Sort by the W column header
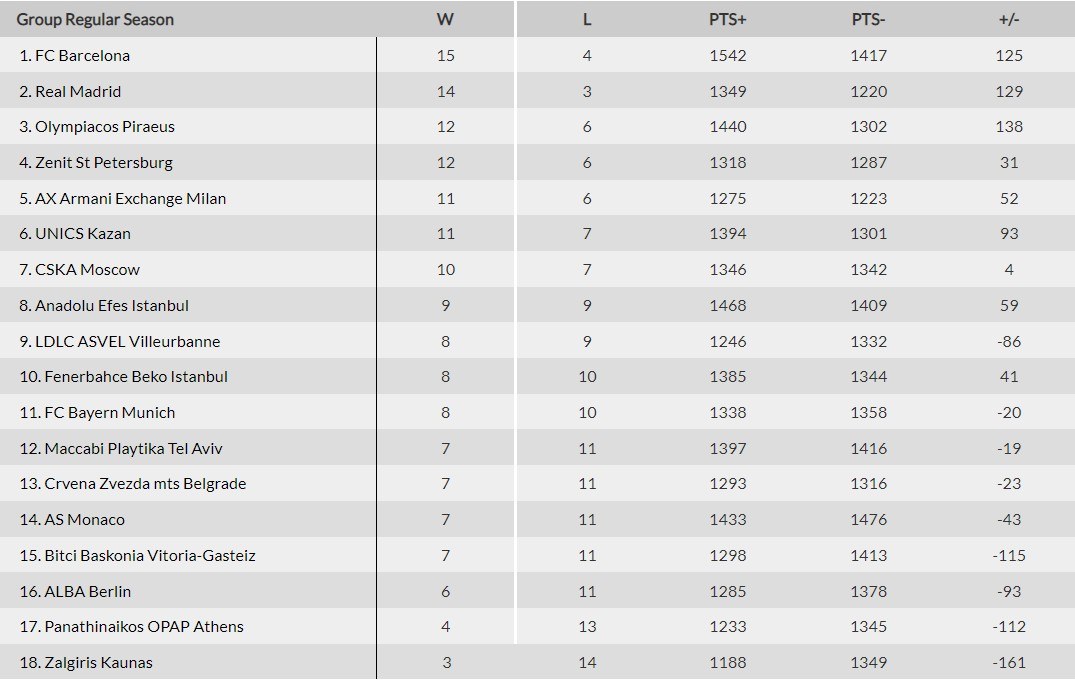Screen dimensions: 1075x680 coord(446,20)
